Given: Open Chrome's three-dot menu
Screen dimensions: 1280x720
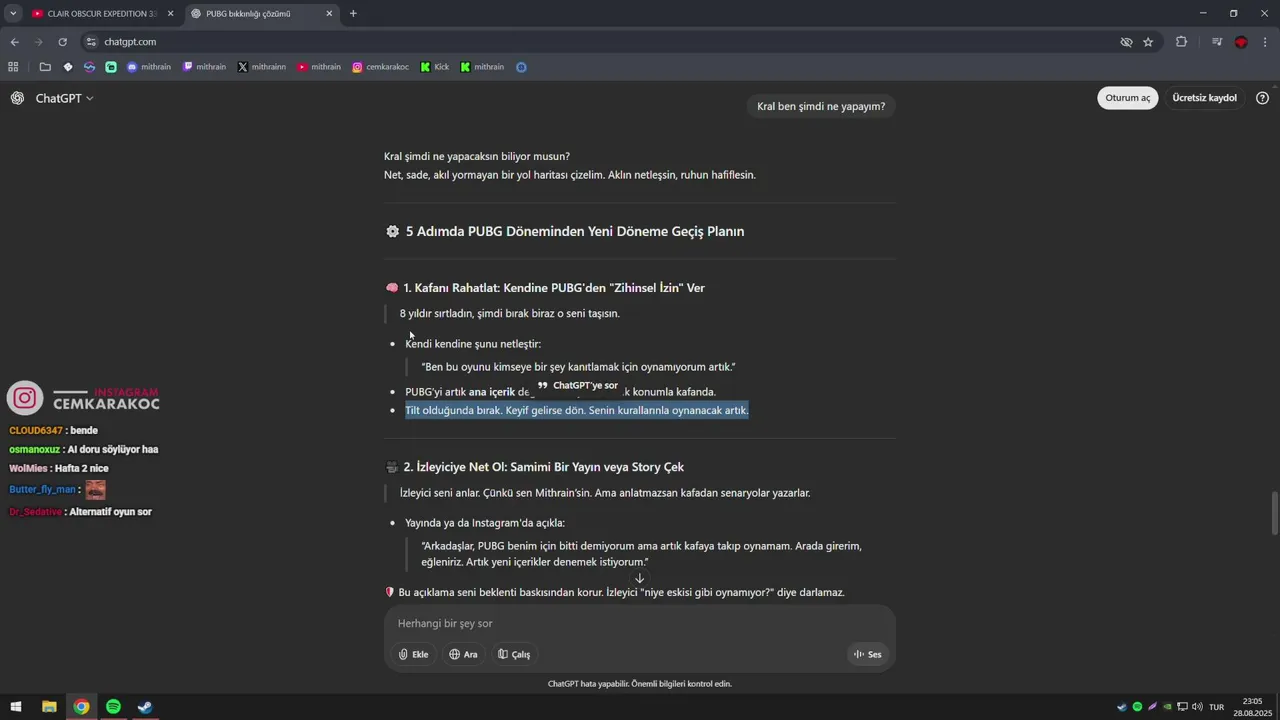Looking at the screenshot, I should pos(1266,42).
